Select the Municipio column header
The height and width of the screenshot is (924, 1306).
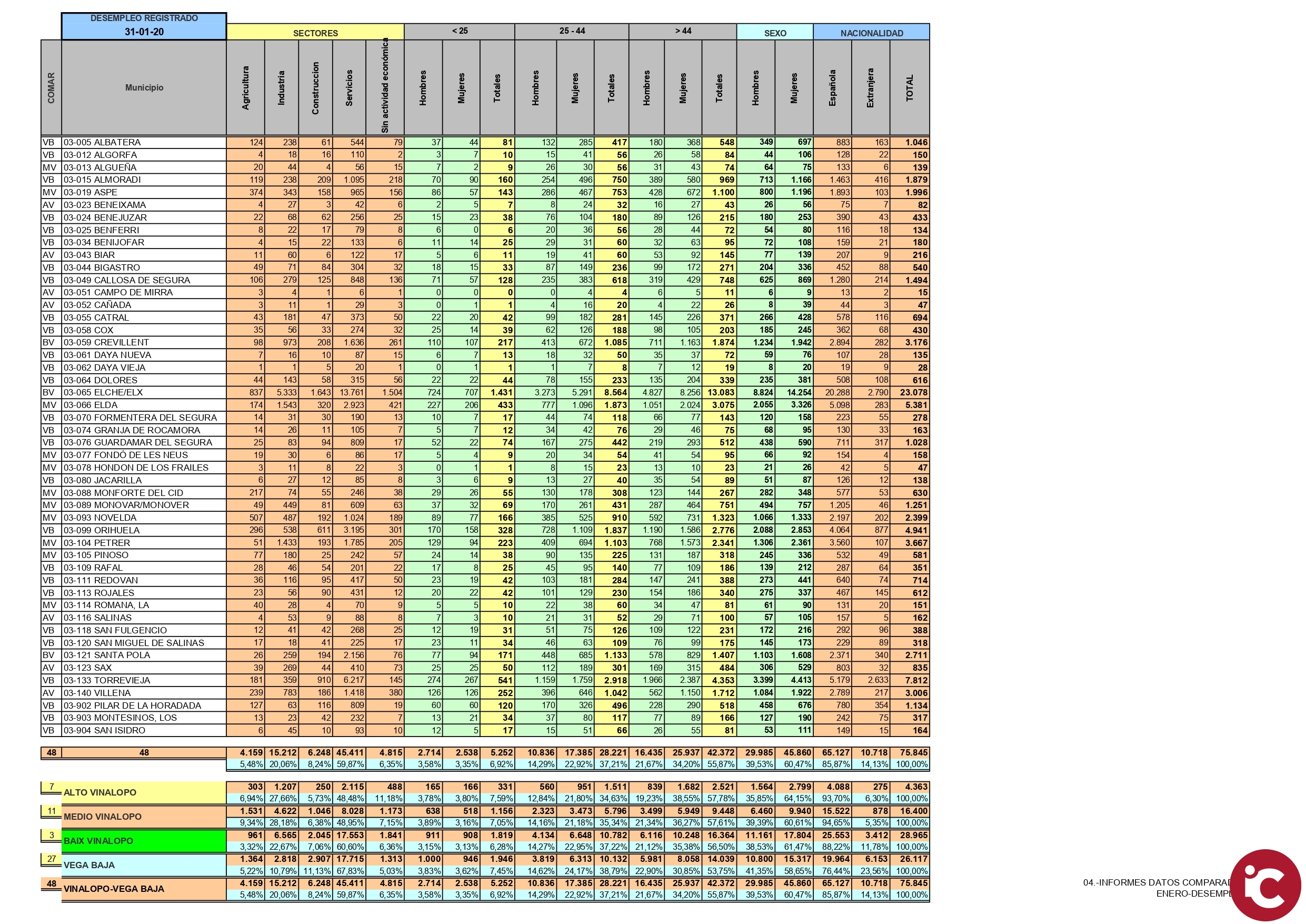point(144,87)
